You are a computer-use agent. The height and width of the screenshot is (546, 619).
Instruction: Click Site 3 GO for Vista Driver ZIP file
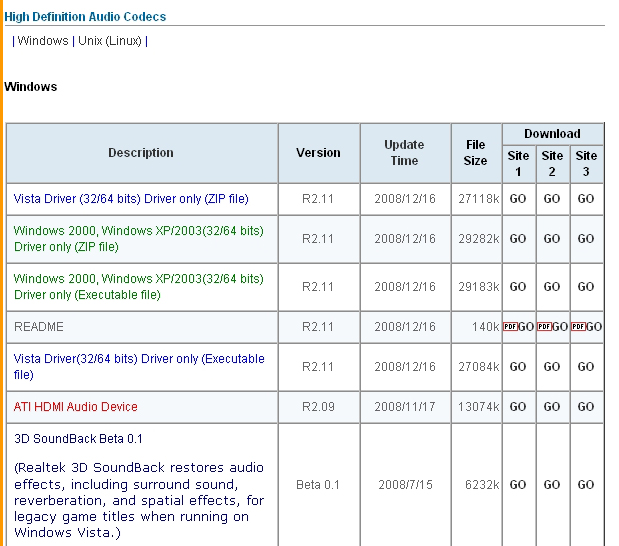point(586,199)
